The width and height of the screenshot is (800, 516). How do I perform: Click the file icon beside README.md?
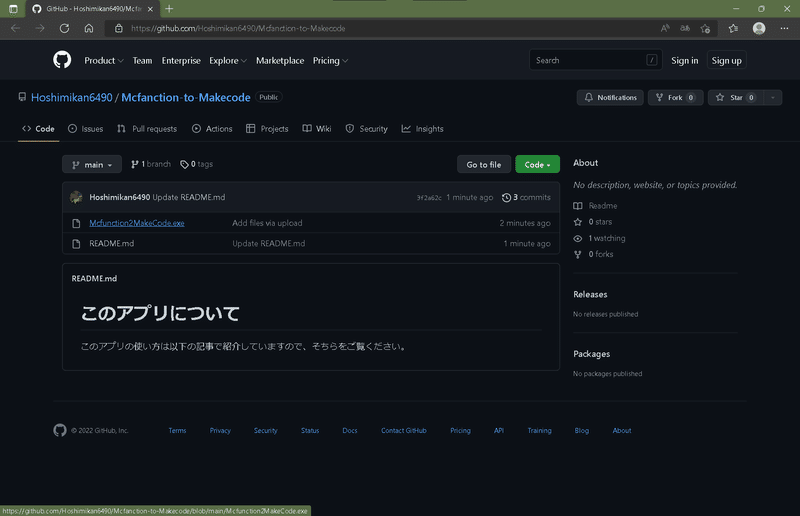(76, 243)
